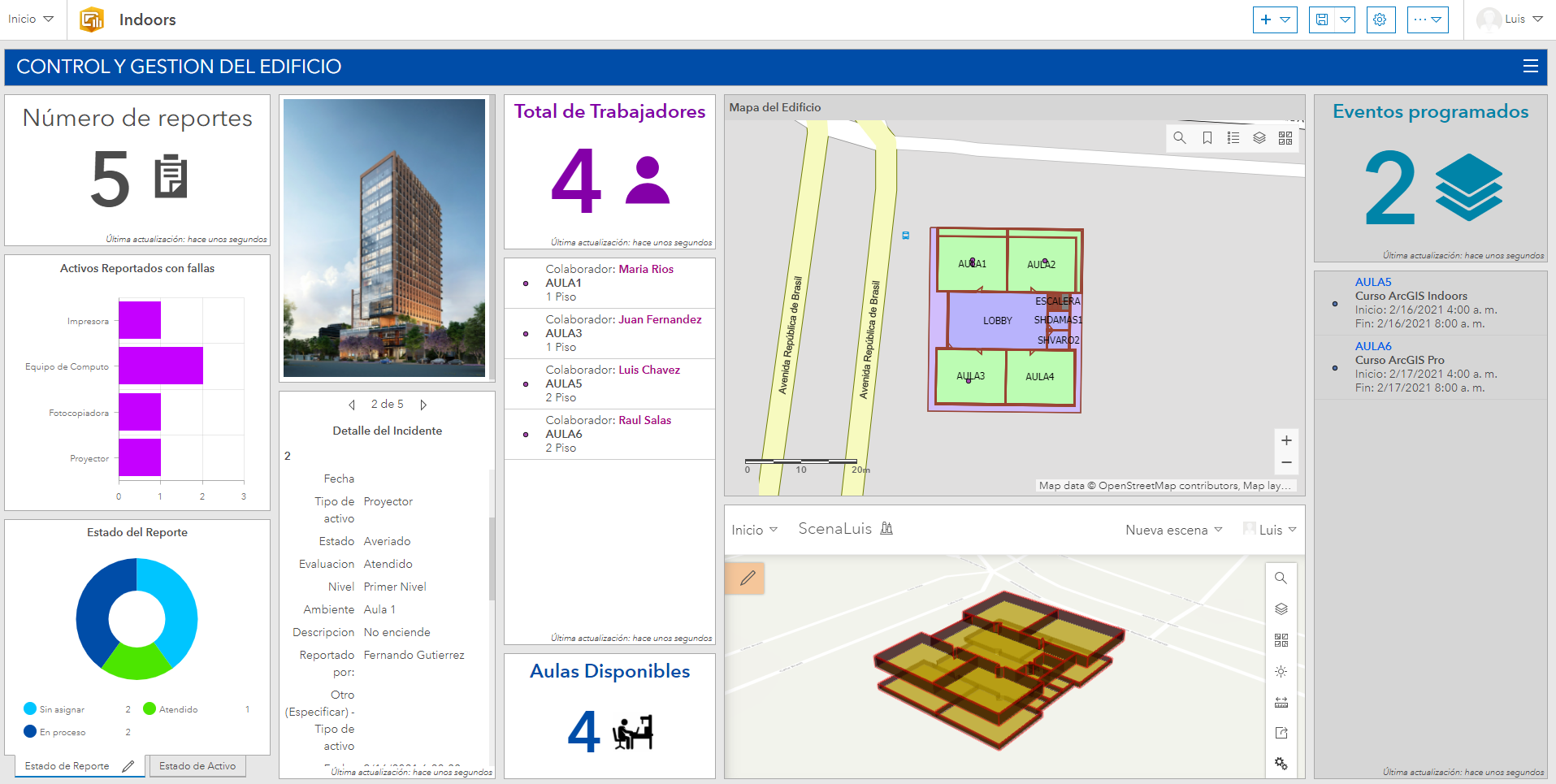This screenshot has height=784, width=1556.
Task: Share the ScenaLuis 3D scene
Action: (x=1281, y=732)
